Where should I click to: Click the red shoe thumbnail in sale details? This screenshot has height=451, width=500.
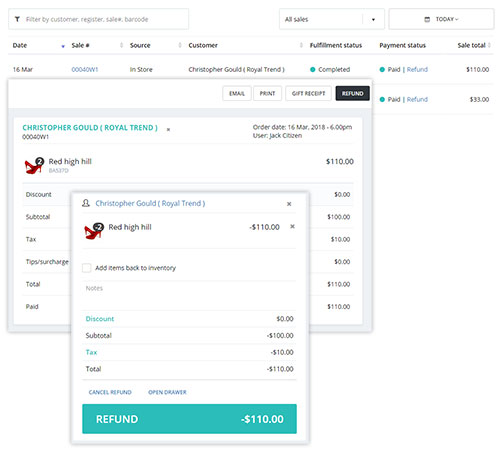pos(34,165)
